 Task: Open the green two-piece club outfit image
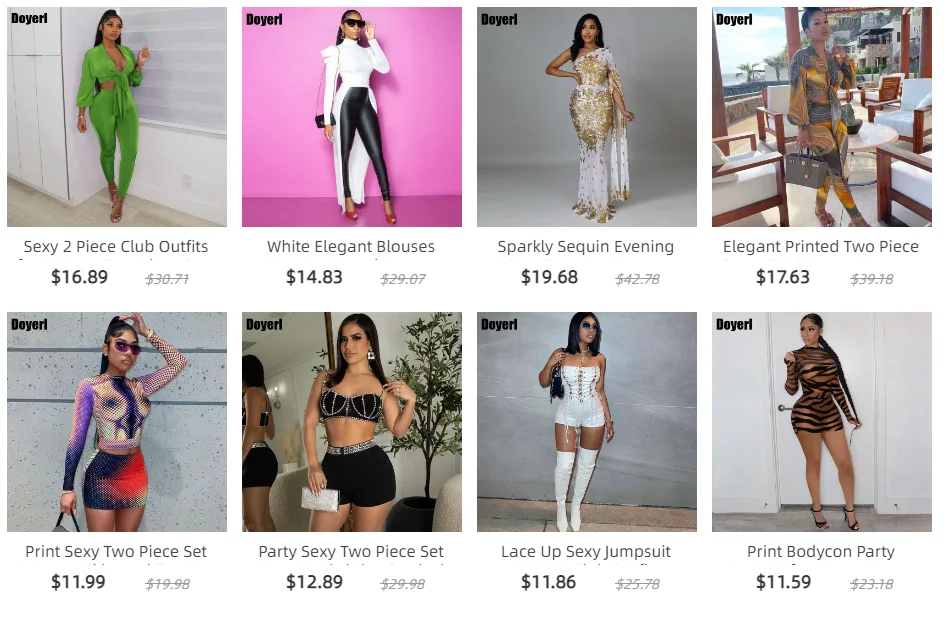point(117,117)
